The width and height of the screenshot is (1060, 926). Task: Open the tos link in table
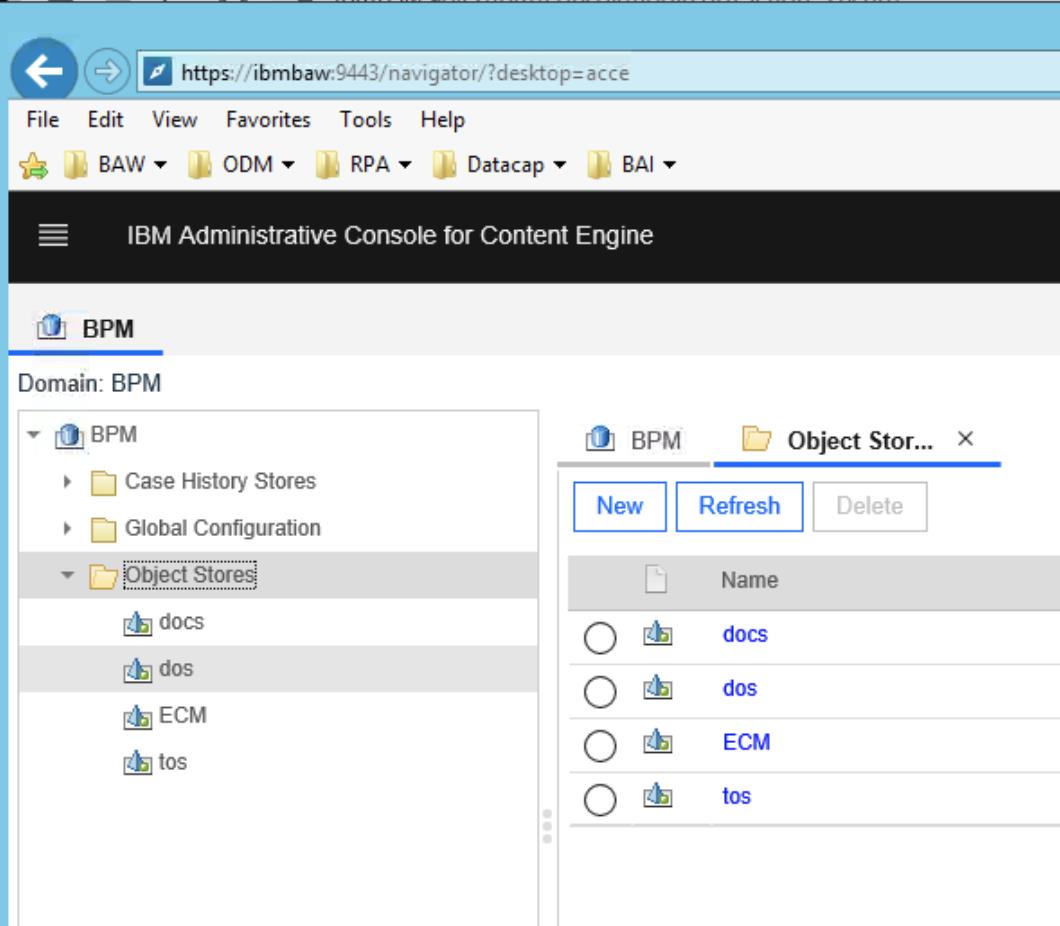pos(736,796)
